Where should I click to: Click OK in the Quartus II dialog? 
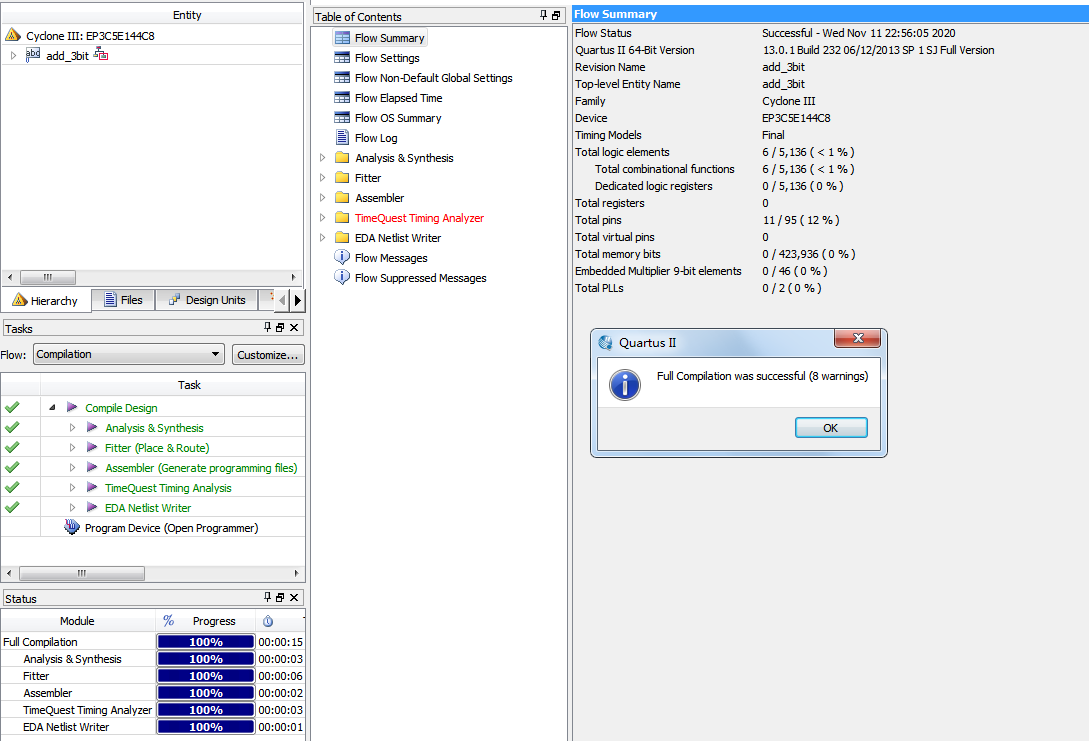[x=831, y=428]
